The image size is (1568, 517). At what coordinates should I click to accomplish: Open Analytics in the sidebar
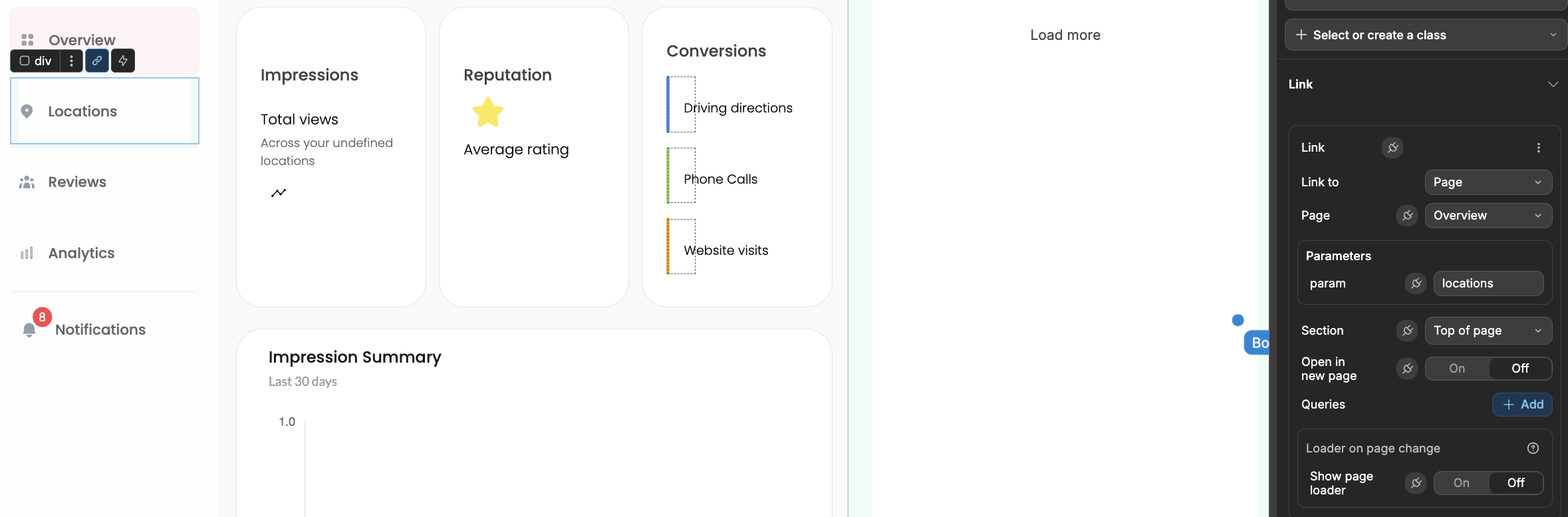tap(105, 253)
